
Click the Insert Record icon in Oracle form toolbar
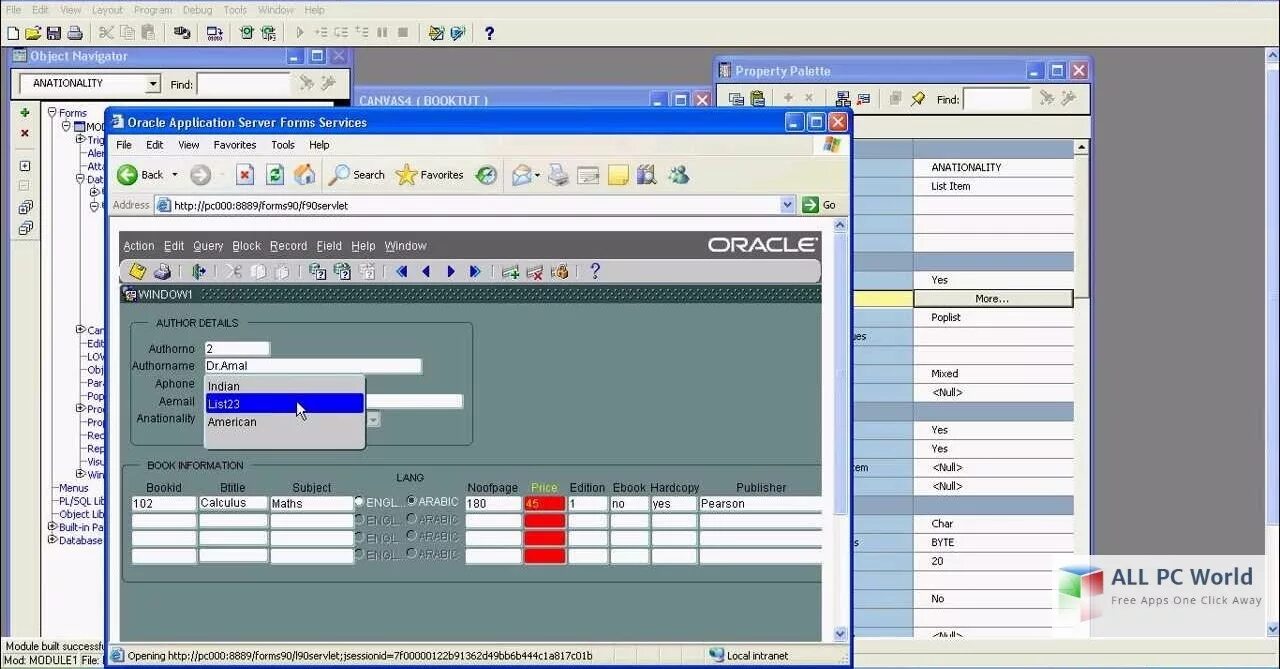click(511, 271)
